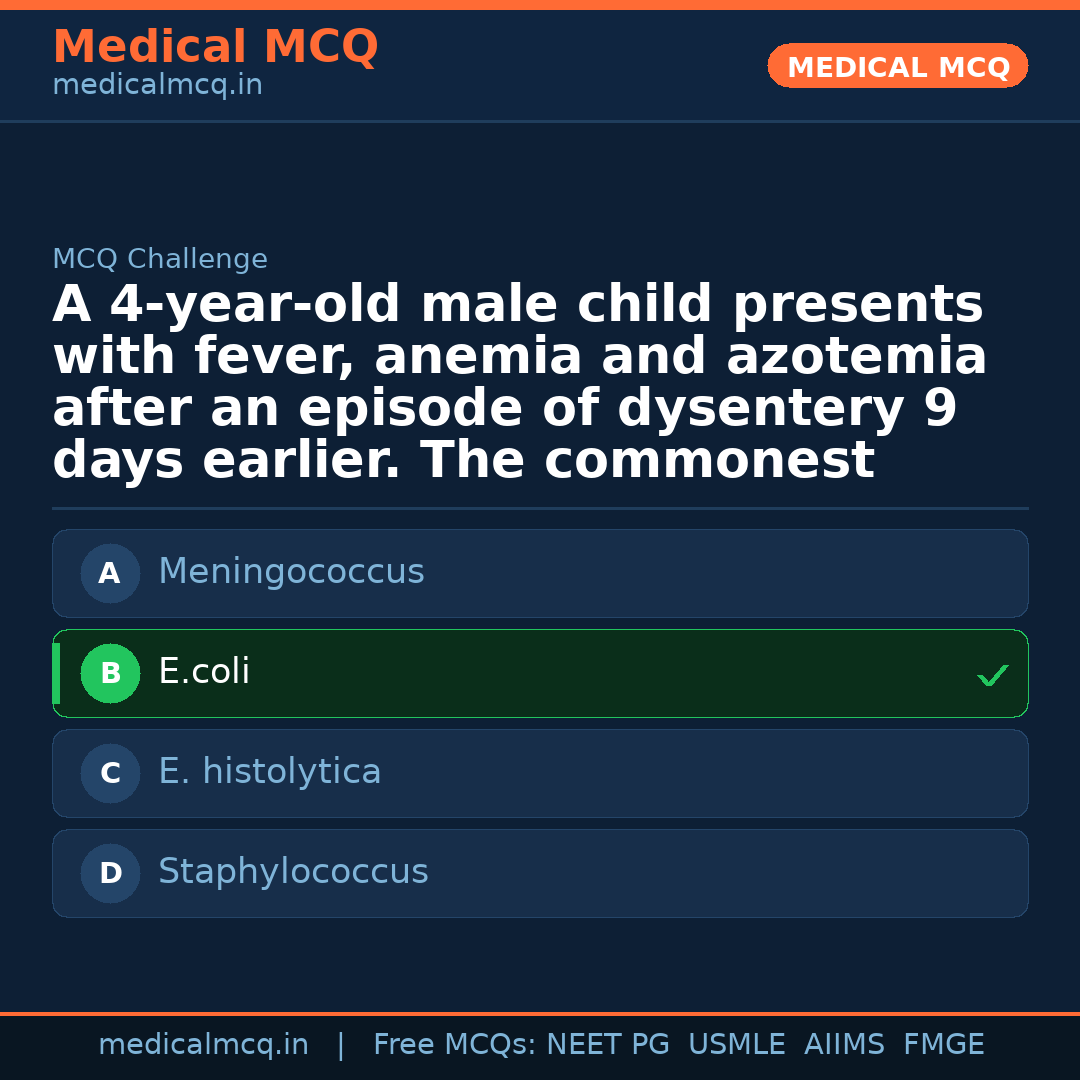Click the circular A badge icon
This screenshot has width=1080, height=1080.
coord(110,573)
